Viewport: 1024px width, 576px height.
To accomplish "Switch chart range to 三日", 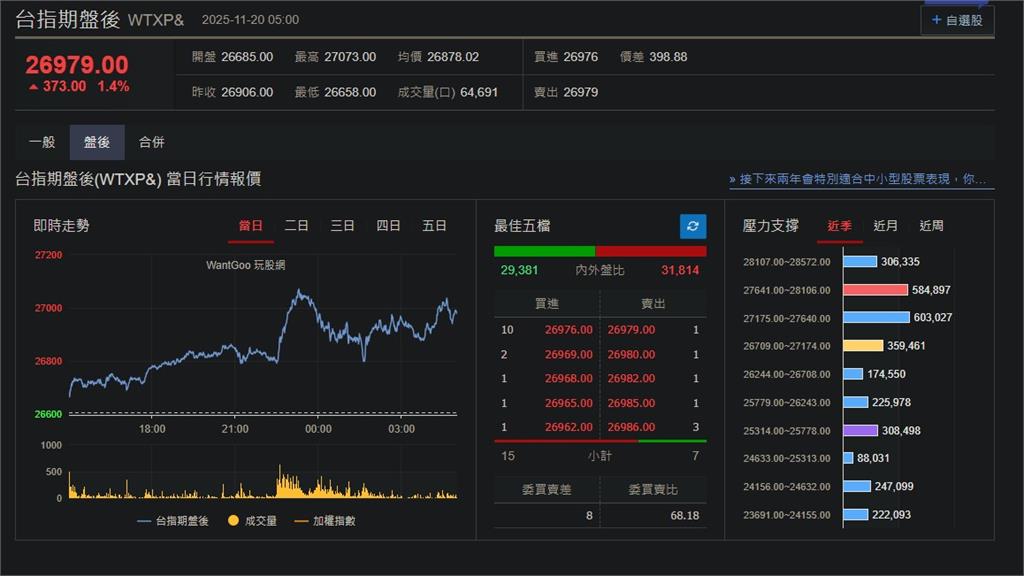I will tap(343, 226).
